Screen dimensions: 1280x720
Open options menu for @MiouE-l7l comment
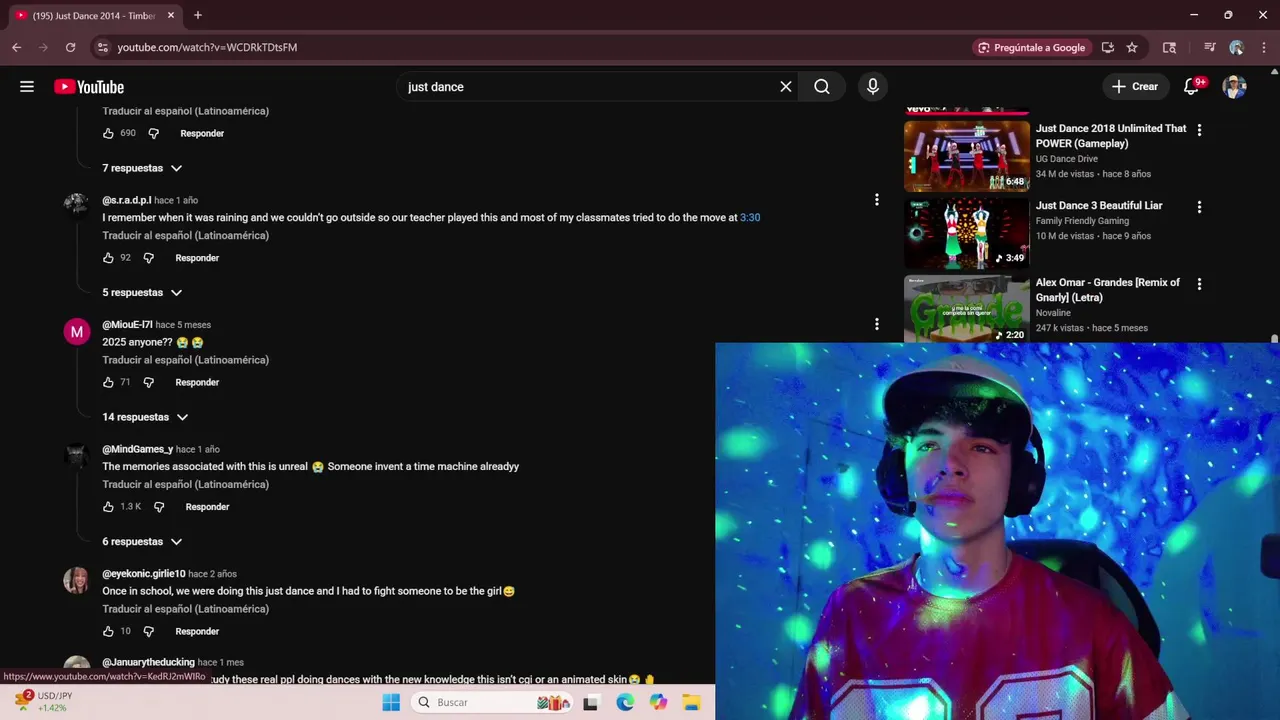[x=877, y=324]
